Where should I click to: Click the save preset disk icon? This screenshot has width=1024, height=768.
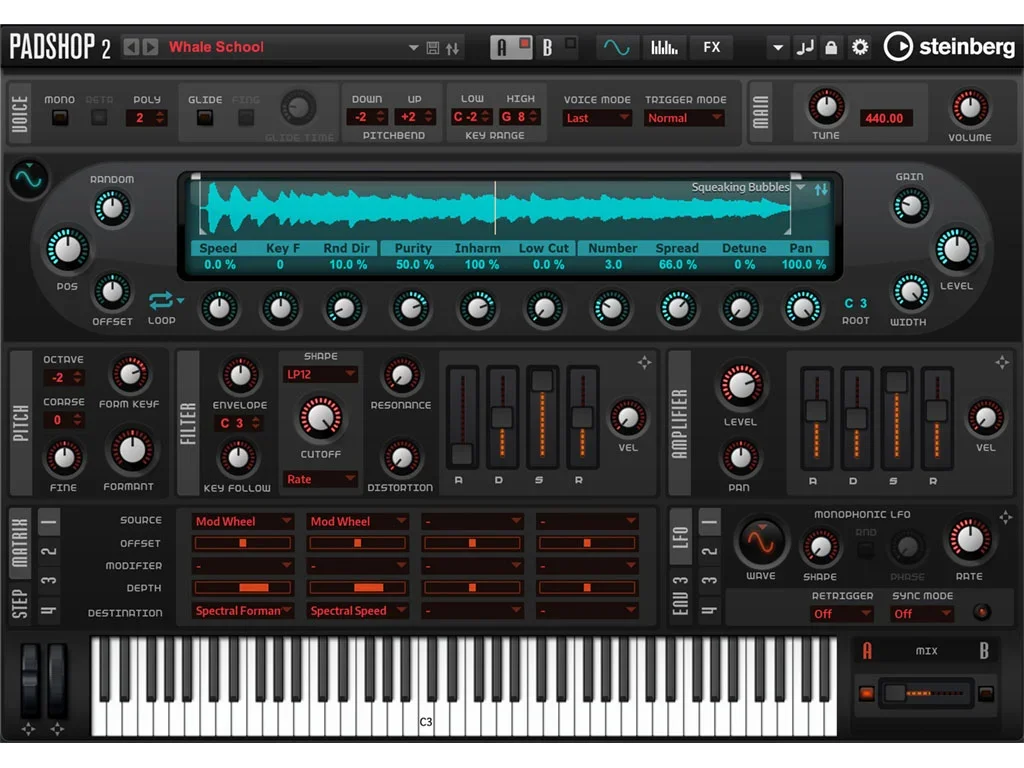433,47
